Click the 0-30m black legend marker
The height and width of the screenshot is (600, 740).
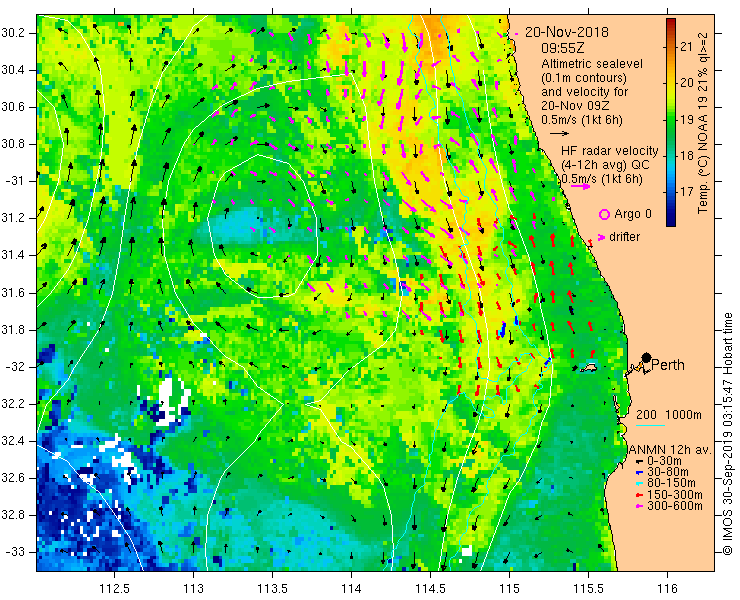click(639, 461)
